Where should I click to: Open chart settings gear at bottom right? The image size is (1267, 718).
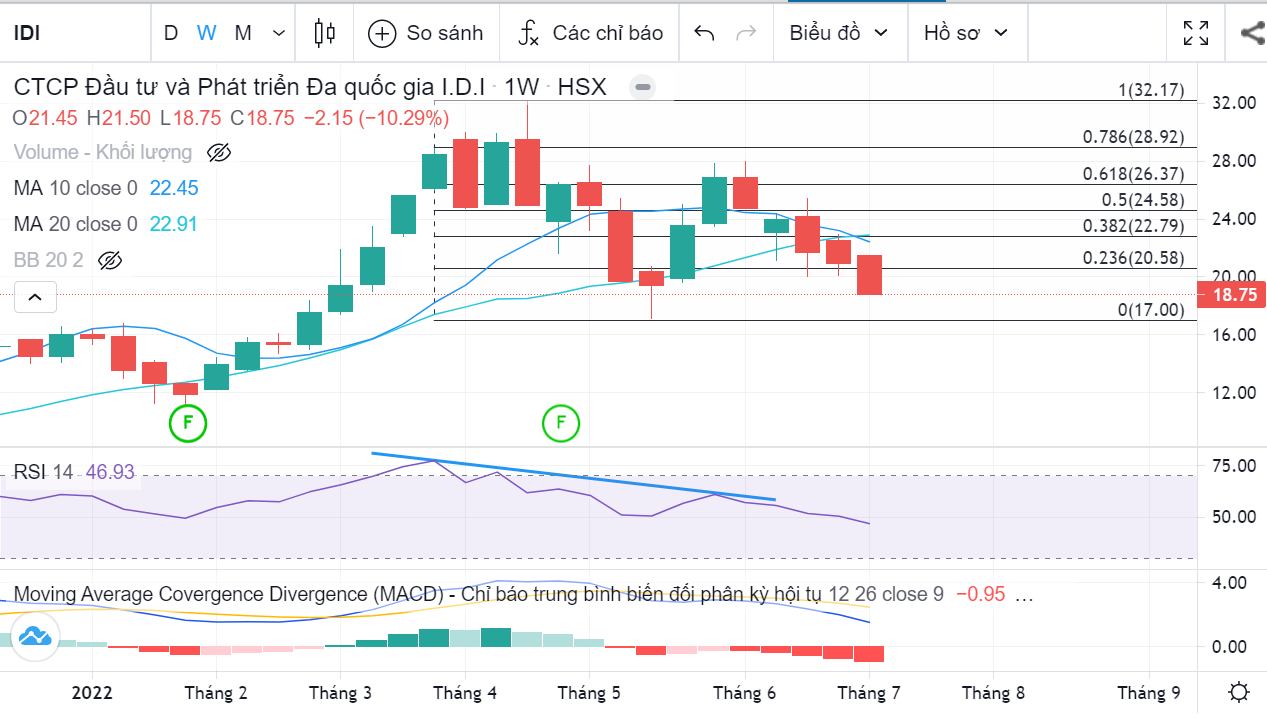1239,692
